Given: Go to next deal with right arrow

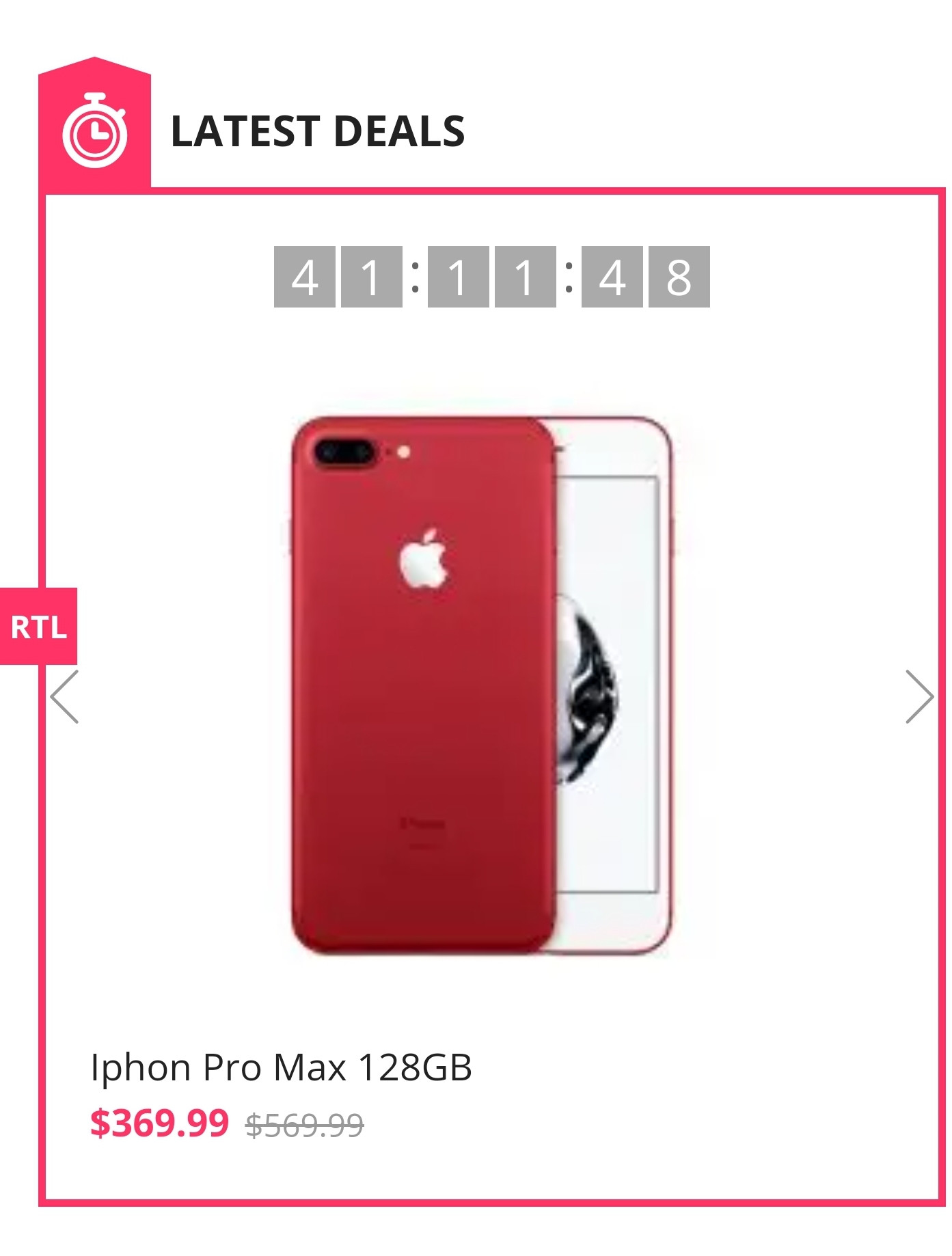Looking at the screenshot, I should click(x=919, y=696).
